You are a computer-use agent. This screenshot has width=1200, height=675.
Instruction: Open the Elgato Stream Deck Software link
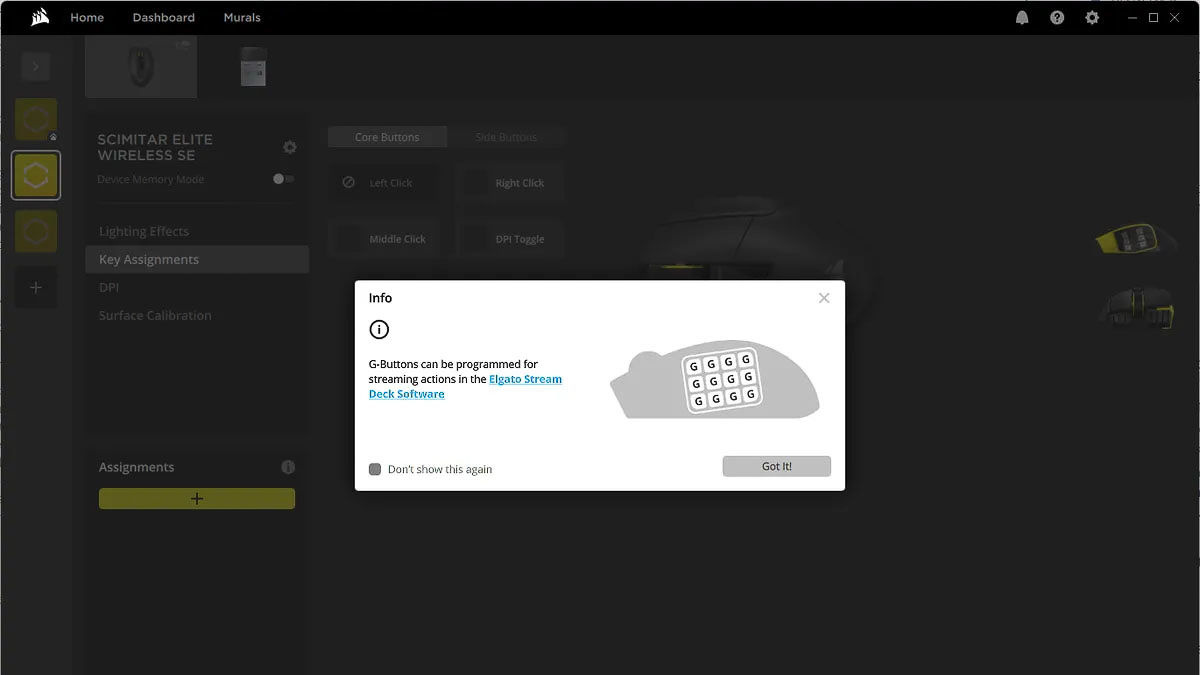coord(465,387)
